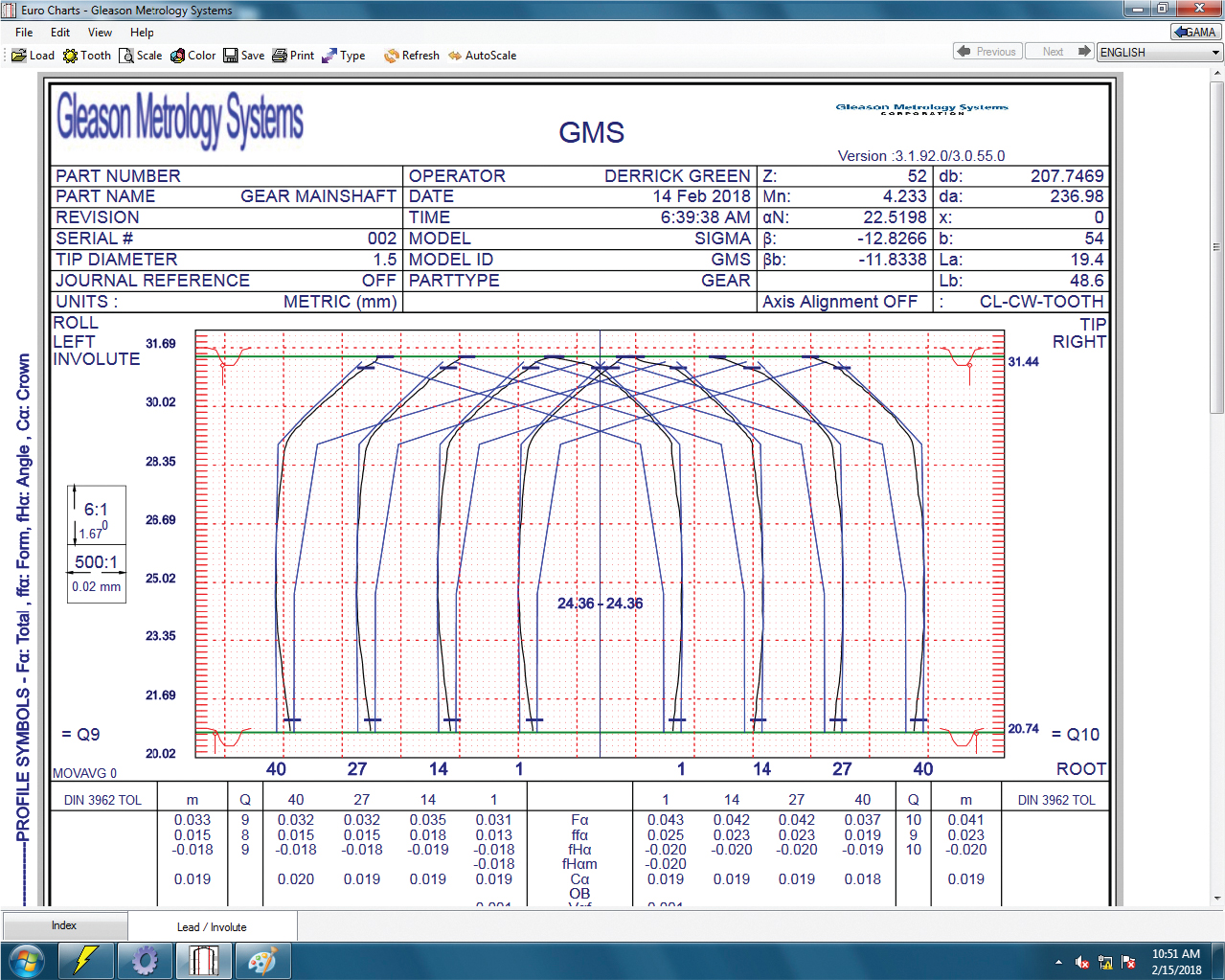Open the lightning bolt app on the taskbar

pyautogui.click(x=86, y=960)
